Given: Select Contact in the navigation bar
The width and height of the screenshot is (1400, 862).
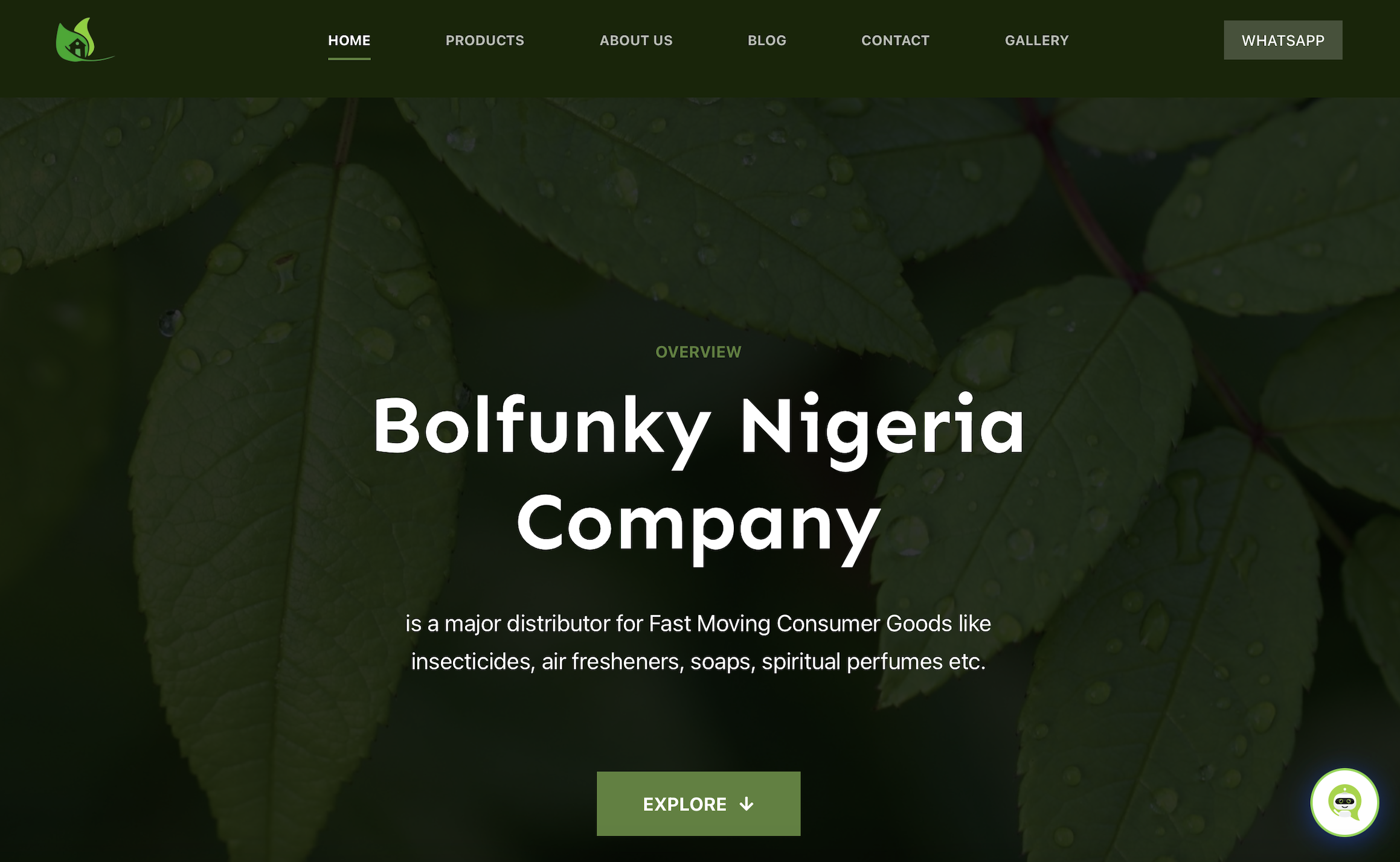Looking at the screenshot, I should click(x=895, y=40).
